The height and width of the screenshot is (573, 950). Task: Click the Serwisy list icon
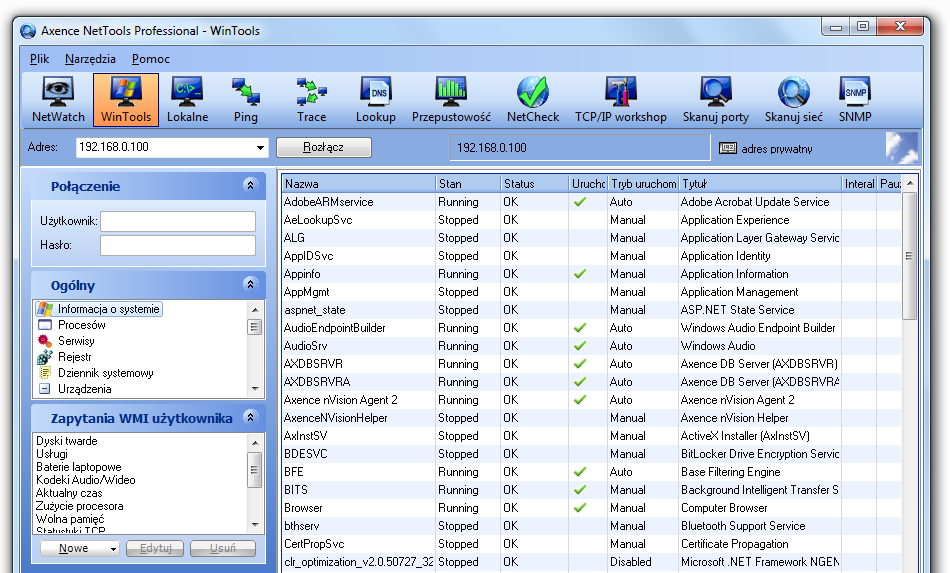[45, 341]
